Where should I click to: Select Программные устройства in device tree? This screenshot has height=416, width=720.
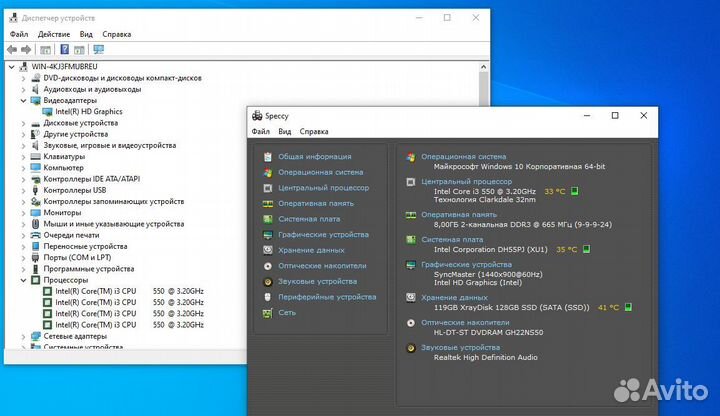tap(89, 269)
